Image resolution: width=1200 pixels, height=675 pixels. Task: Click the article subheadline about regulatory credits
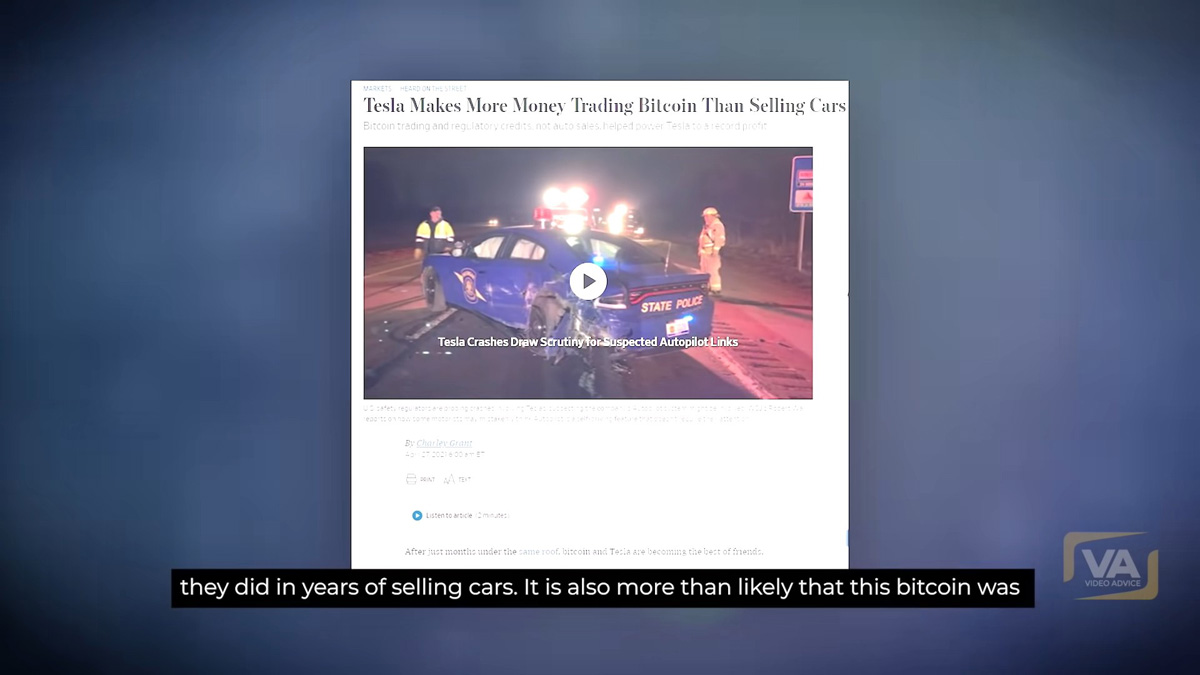point(565,127)
